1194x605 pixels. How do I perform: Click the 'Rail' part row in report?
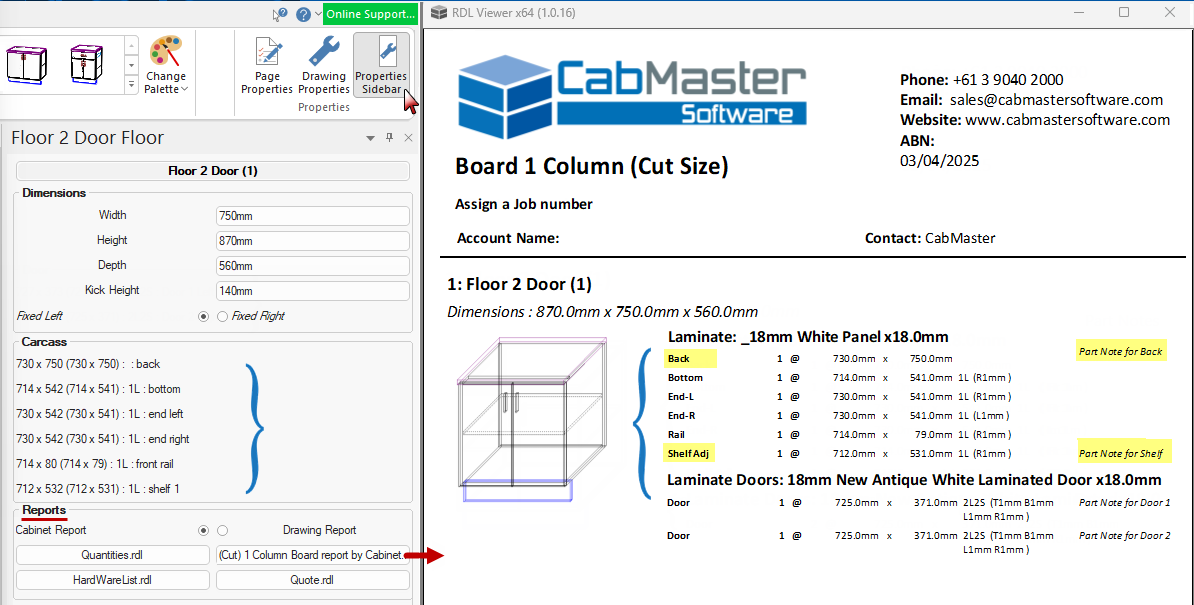(x=839, y=435)
